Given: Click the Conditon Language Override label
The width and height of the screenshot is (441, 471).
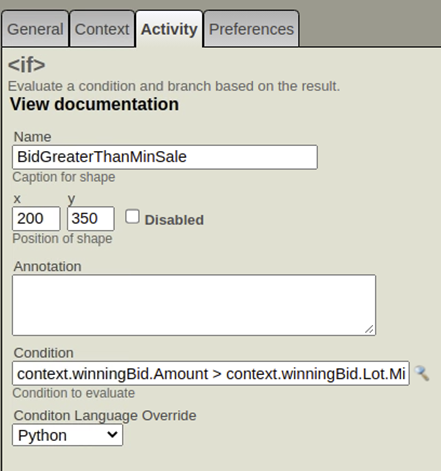Looking at the screenshot, I should click(105, 416).
